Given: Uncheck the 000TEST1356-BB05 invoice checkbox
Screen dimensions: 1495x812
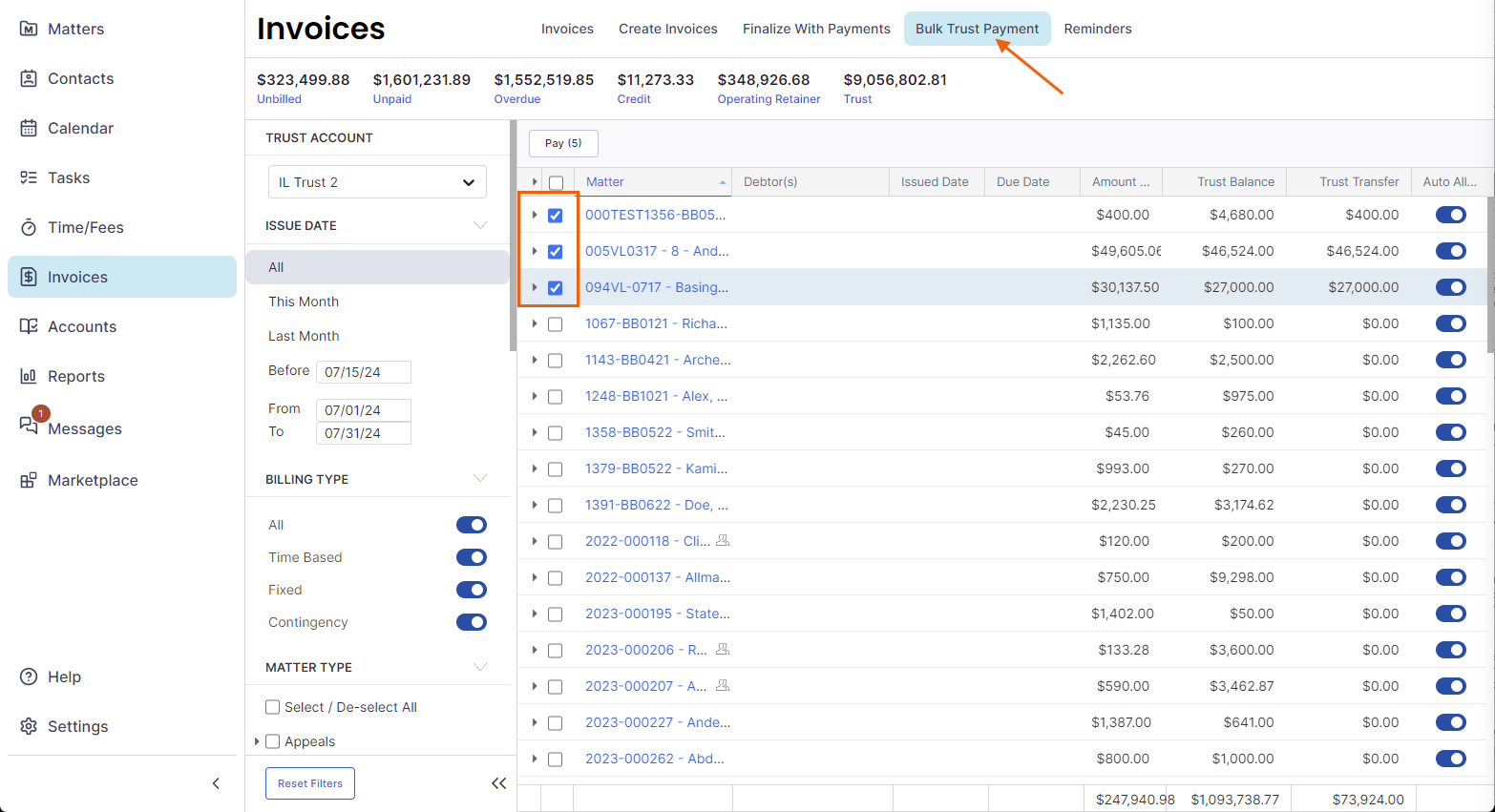Looking at the screenshot, I should point(555,216).
